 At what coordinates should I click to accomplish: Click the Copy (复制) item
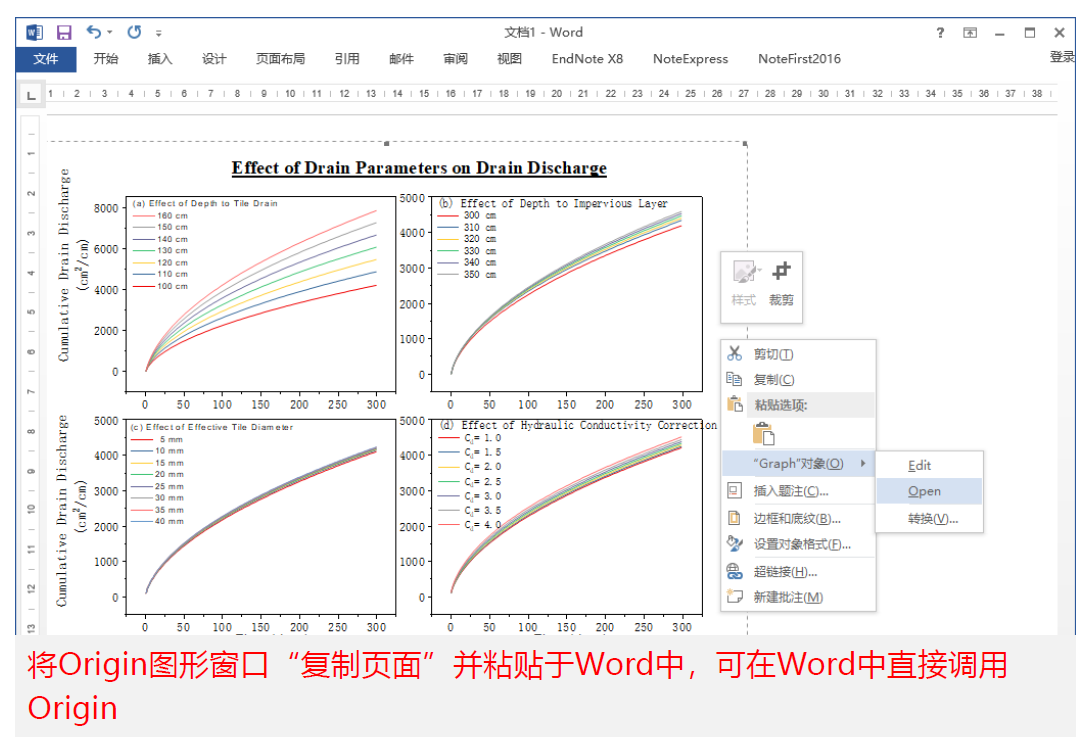pos(773,380)
